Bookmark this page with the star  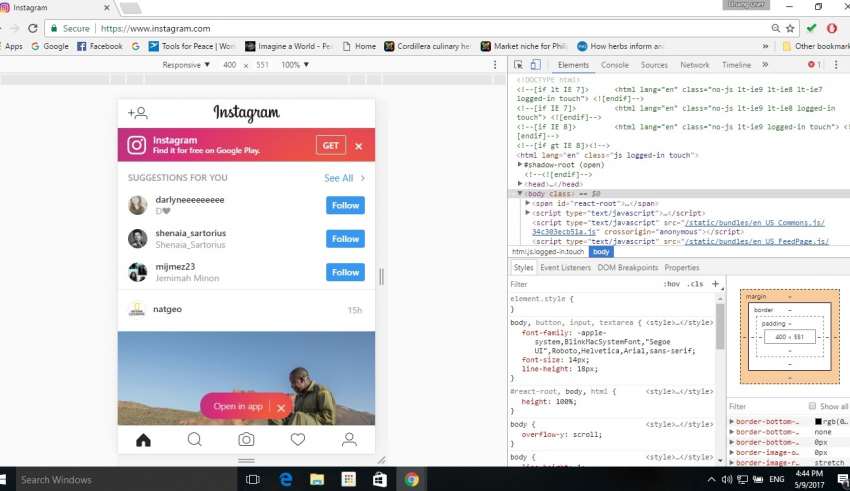790,28
